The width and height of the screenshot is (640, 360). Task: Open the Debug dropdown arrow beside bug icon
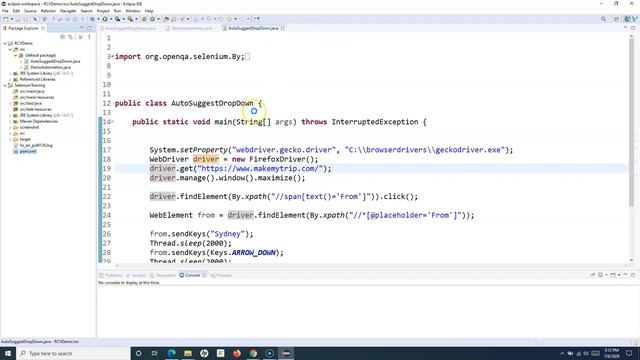coord(98,19)
